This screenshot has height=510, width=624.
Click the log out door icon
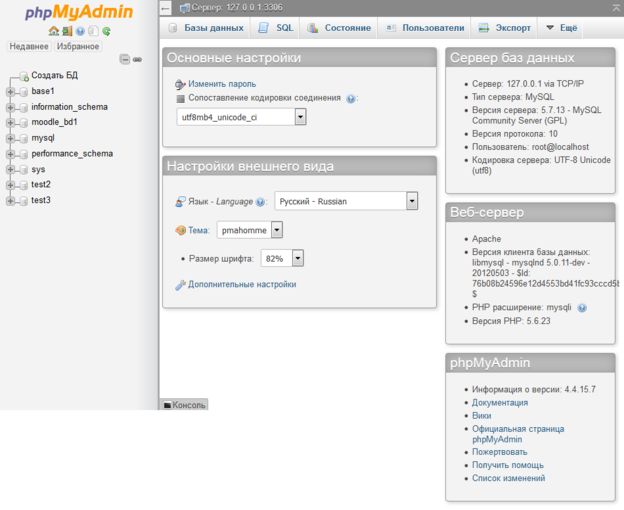click(67, 31)
